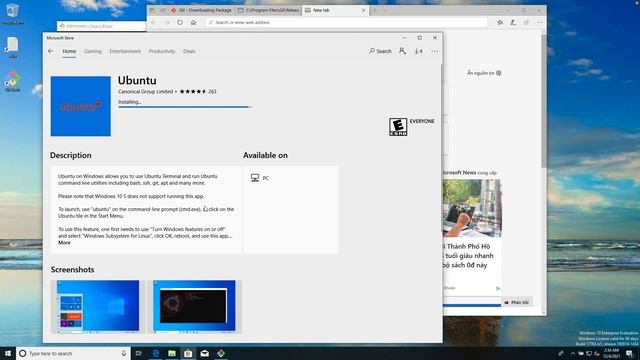640x360 pixels.
Task: Close the New tab in Edge
Action: [364, 10]
